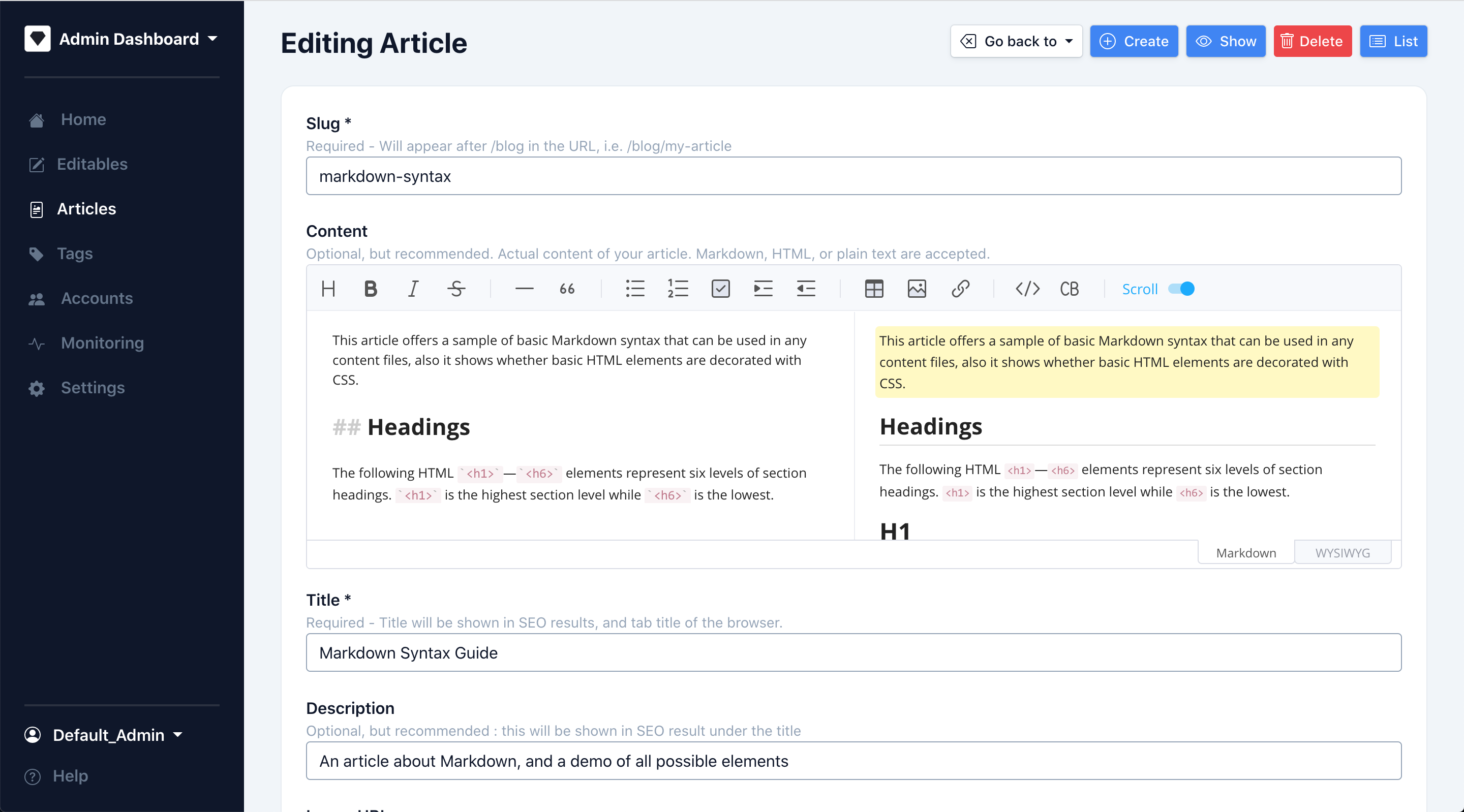The image size is (1464, 812).
Task: Click the Home icon in sidebar
Action: [37, 120]
